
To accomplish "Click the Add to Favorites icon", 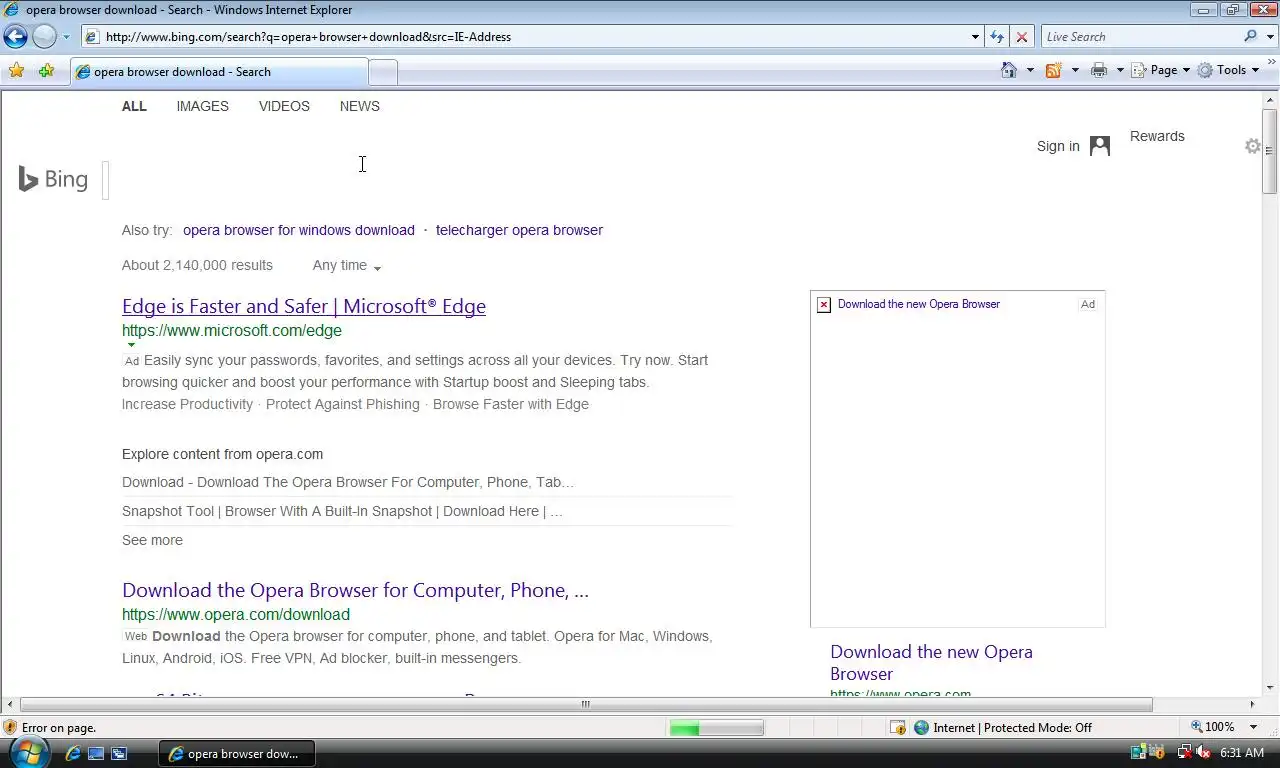I will tap(46, 71).
